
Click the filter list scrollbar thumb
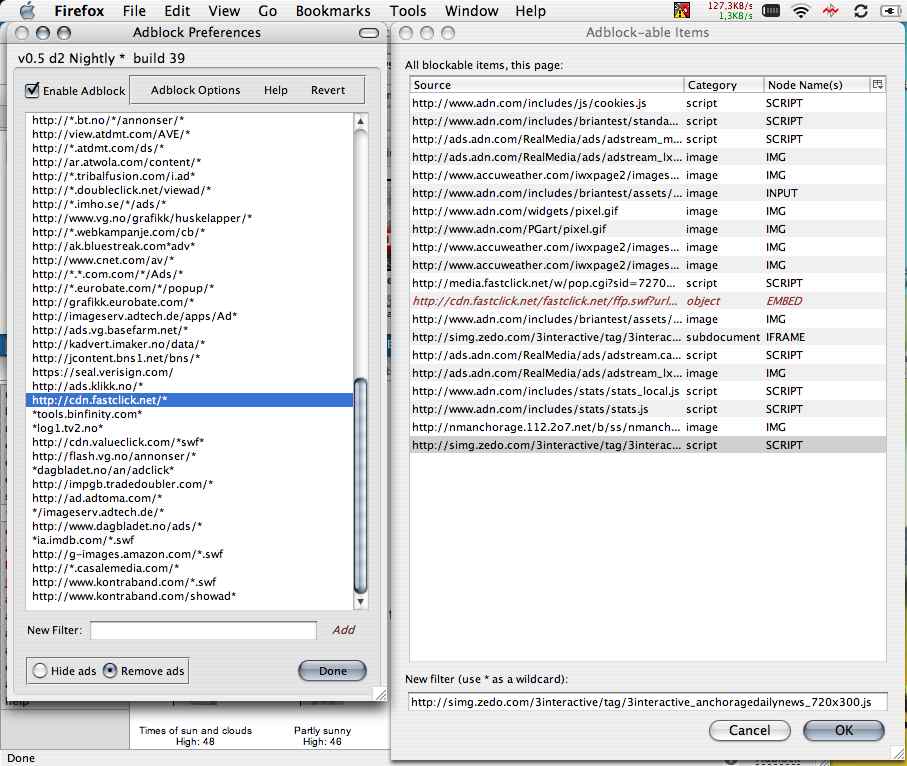[x=360, y=485]
